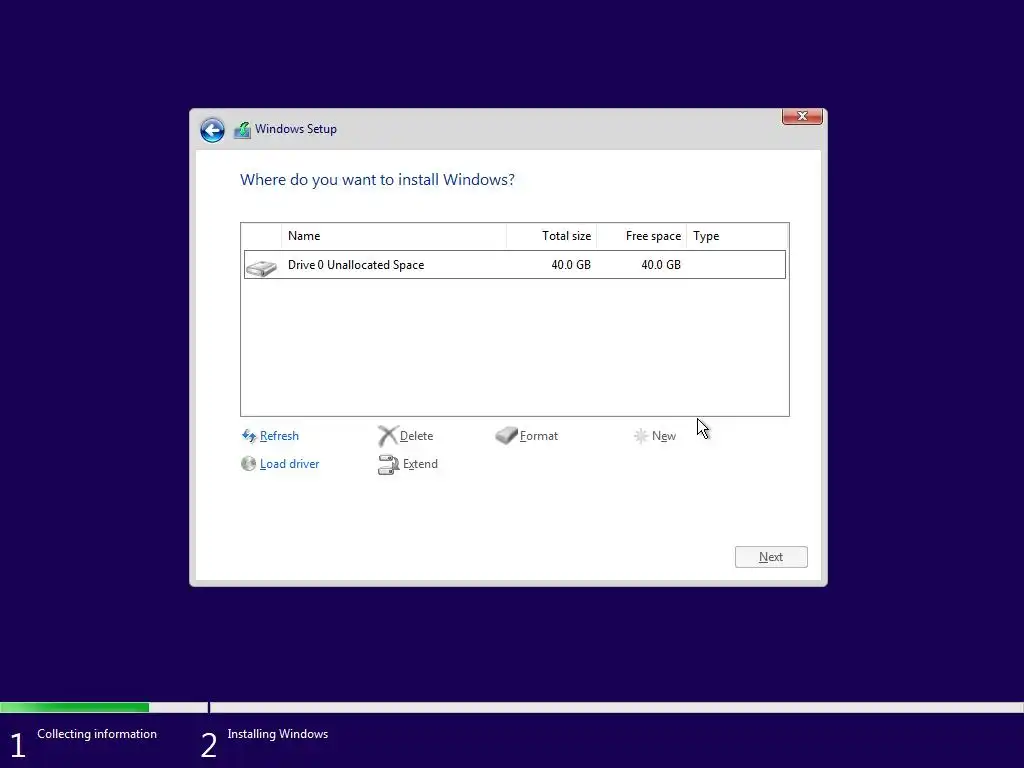This screenshot has width=1024, height=768.
Task: Sort by the Name column header
Action: click(x=394, y=236)
